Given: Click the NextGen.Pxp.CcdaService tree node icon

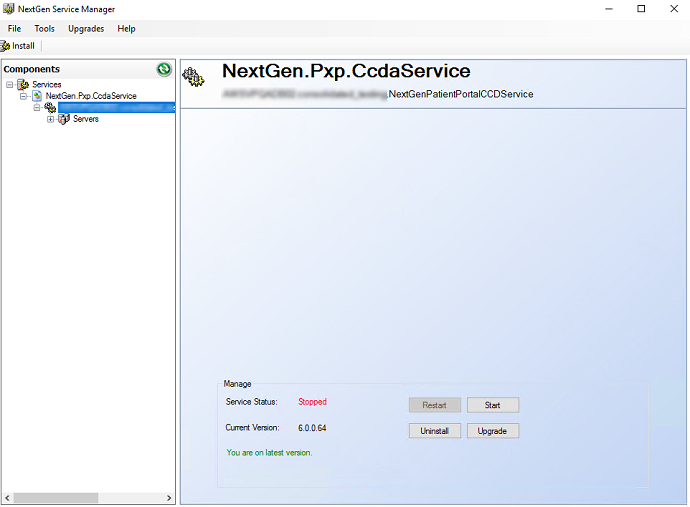Looking at the screenshot, I should click(37, 96).
